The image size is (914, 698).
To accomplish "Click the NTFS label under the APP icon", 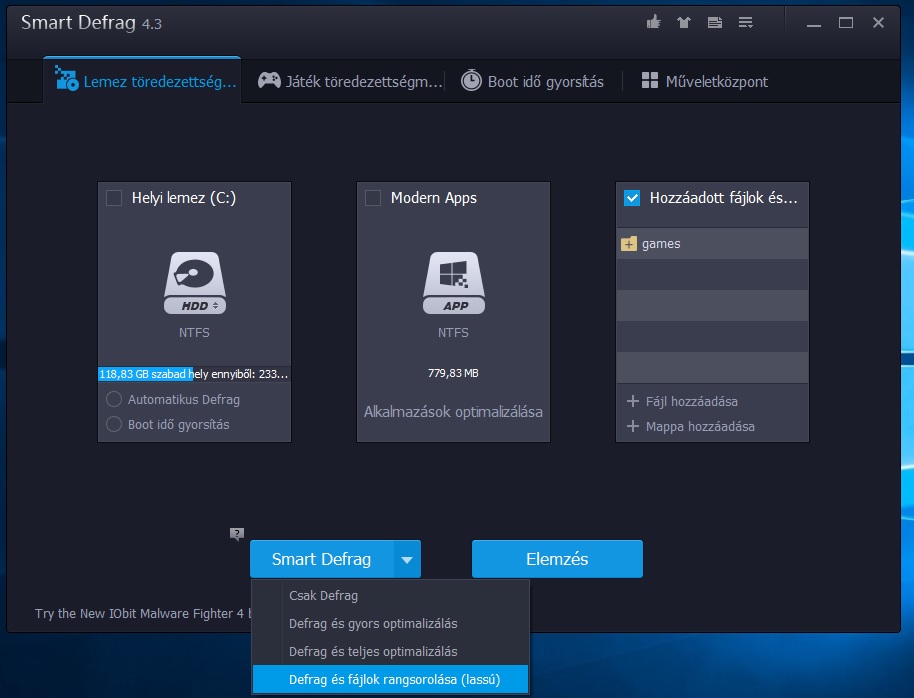I will [453, 332].
